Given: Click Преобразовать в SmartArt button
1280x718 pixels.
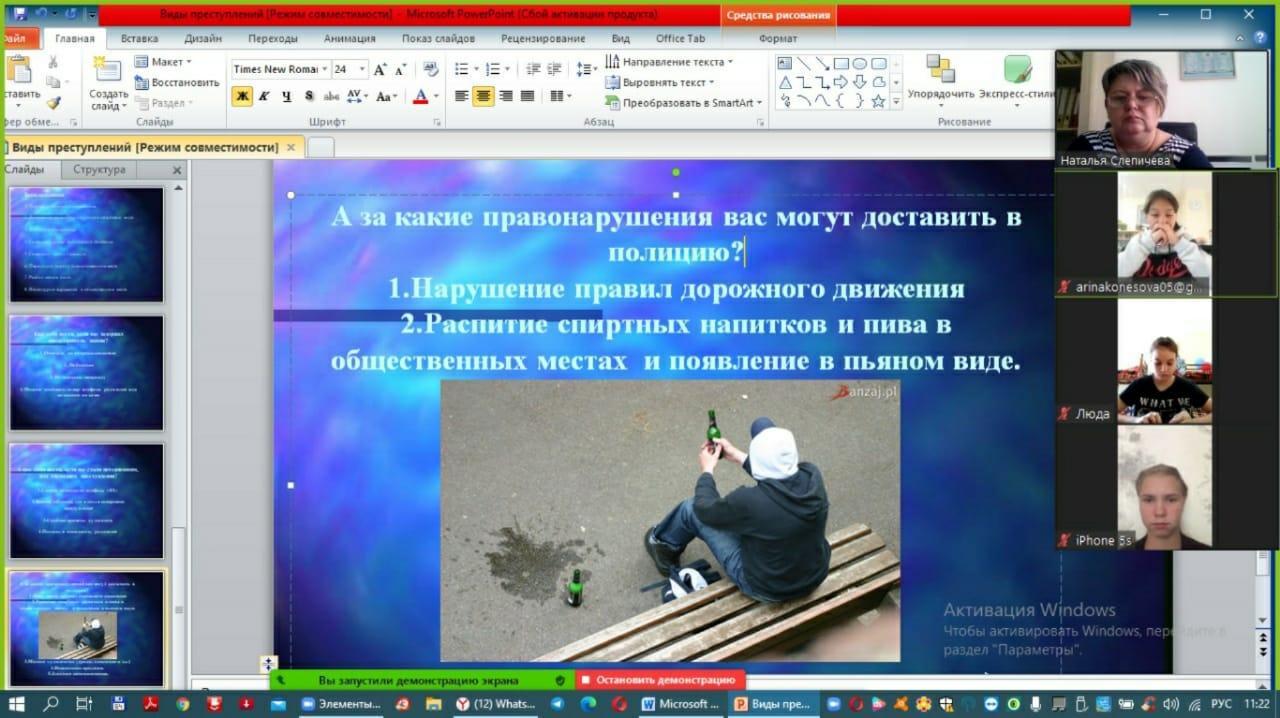Looking at the screenshot, I should [x=683, y=103].
